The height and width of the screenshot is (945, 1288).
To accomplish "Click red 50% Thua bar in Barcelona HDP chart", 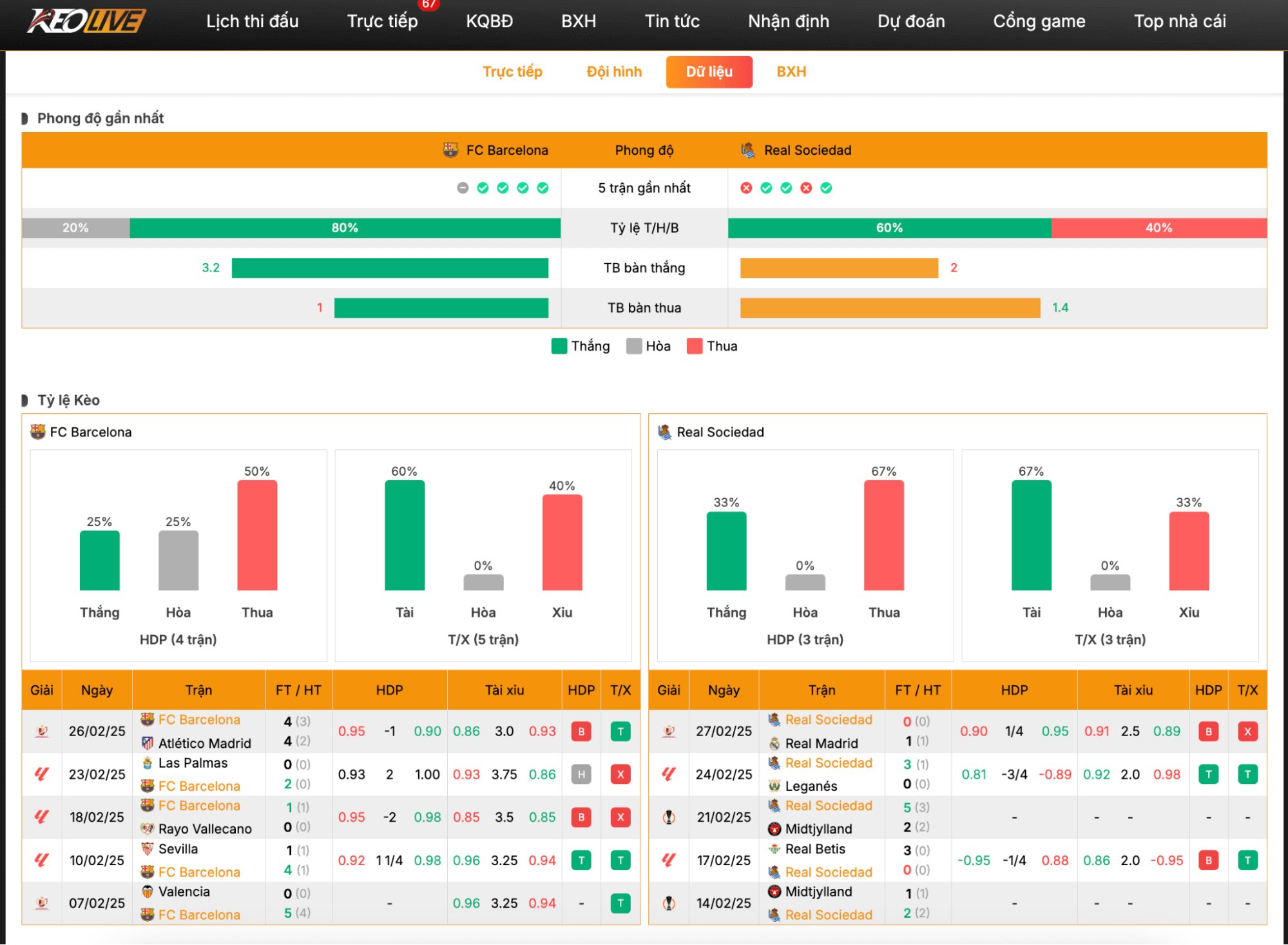I will coord(257,535).
